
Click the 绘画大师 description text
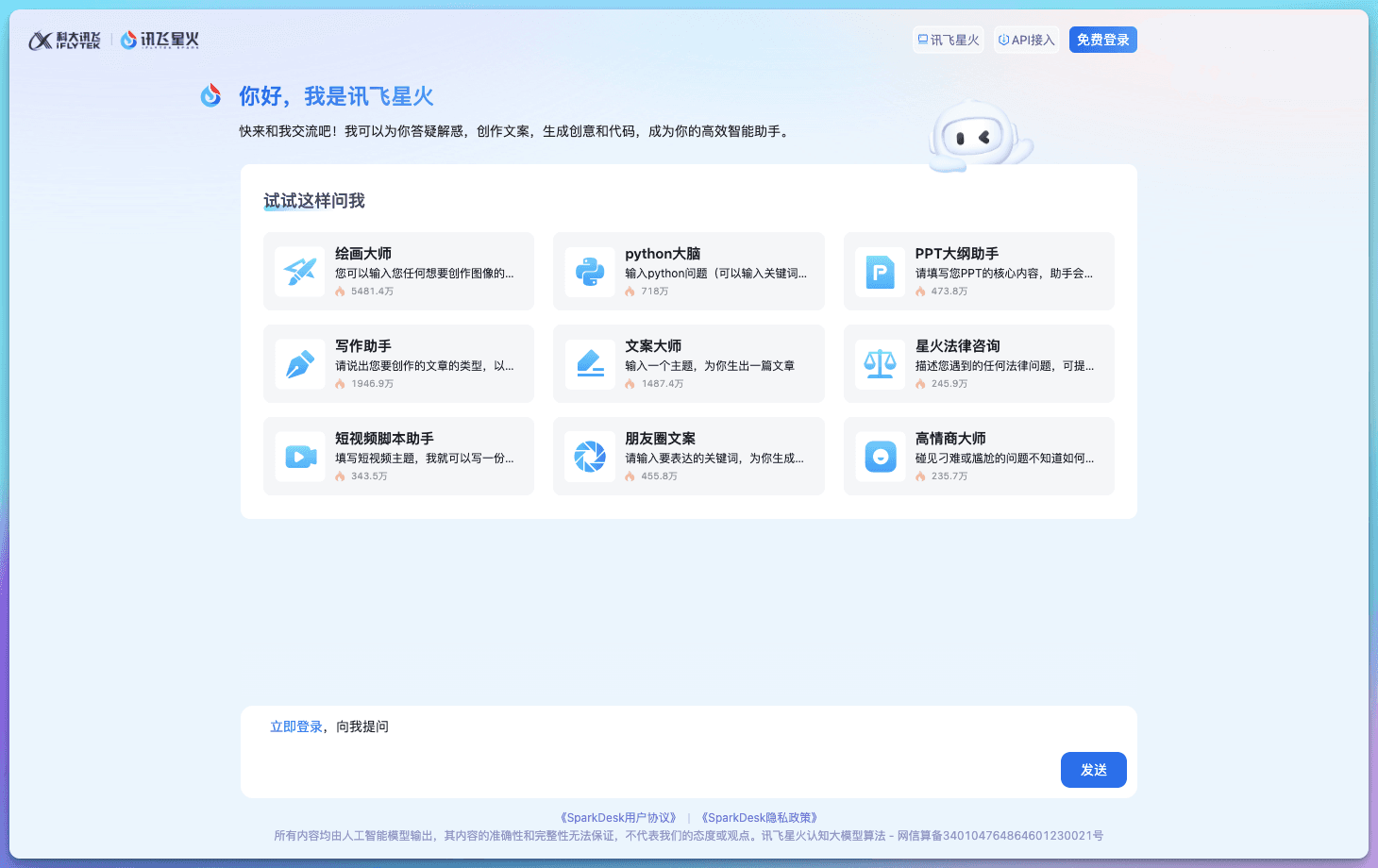(x=425, y=274)
